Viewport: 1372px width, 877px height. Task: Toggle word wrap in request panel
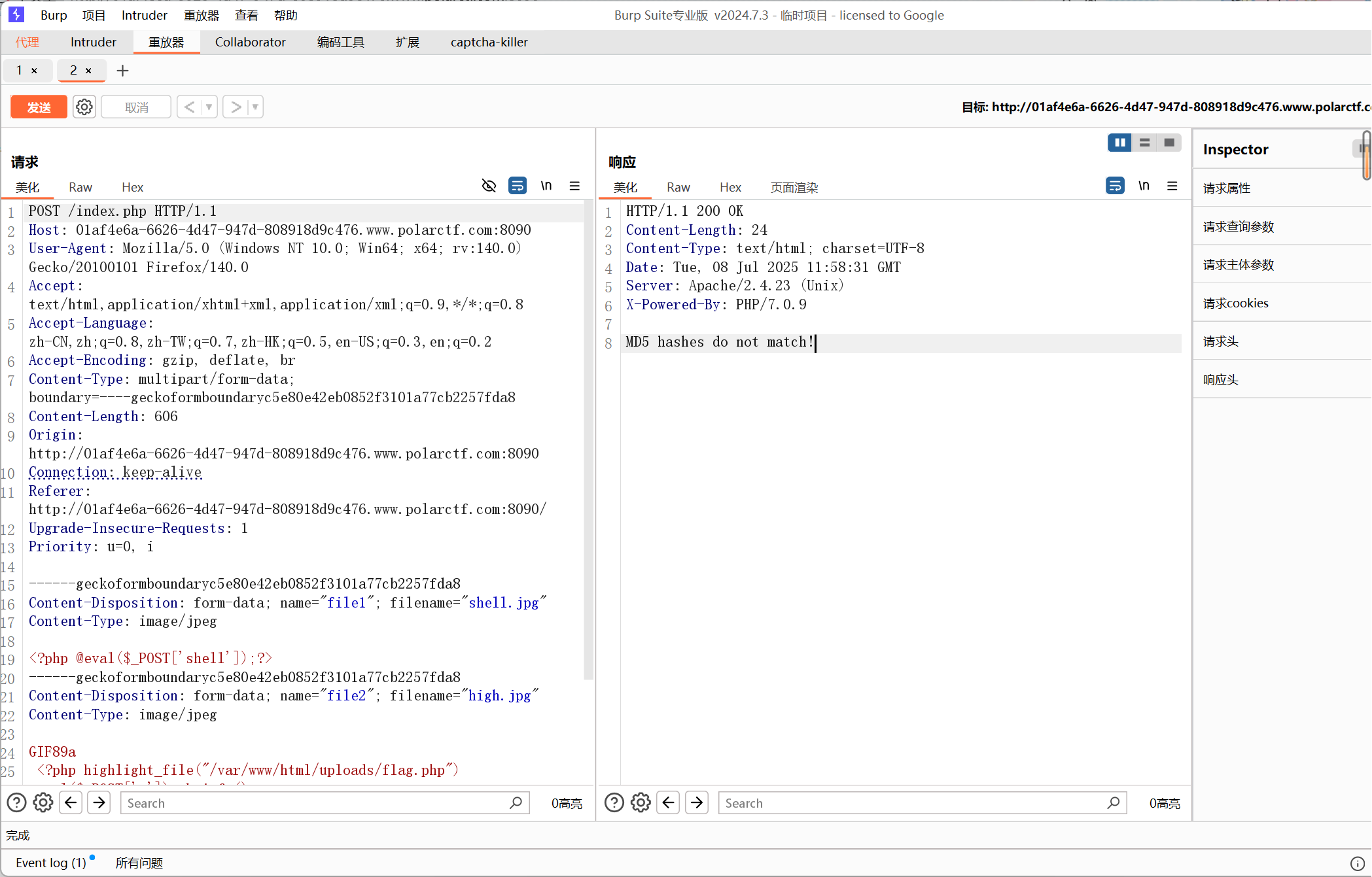tap(517, 186)
